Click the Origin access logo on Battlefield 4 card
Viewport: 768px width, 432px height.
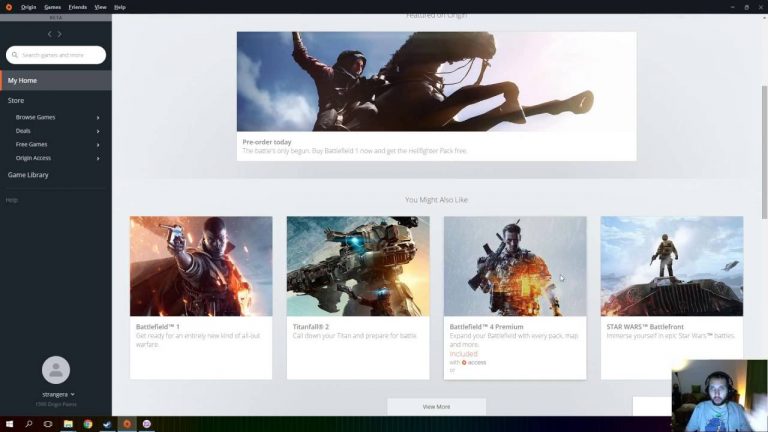pos(474,362)
